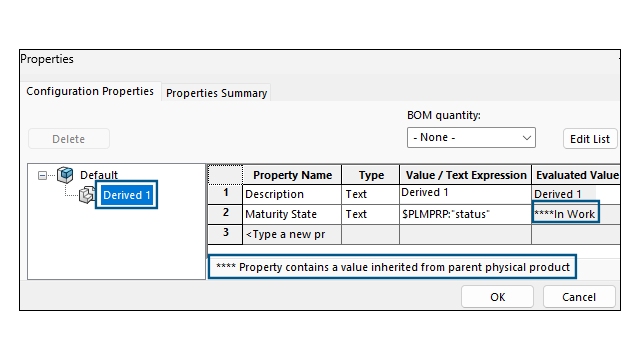Click the Default configuration cube icon
The image size is (640, 360).
65,175
